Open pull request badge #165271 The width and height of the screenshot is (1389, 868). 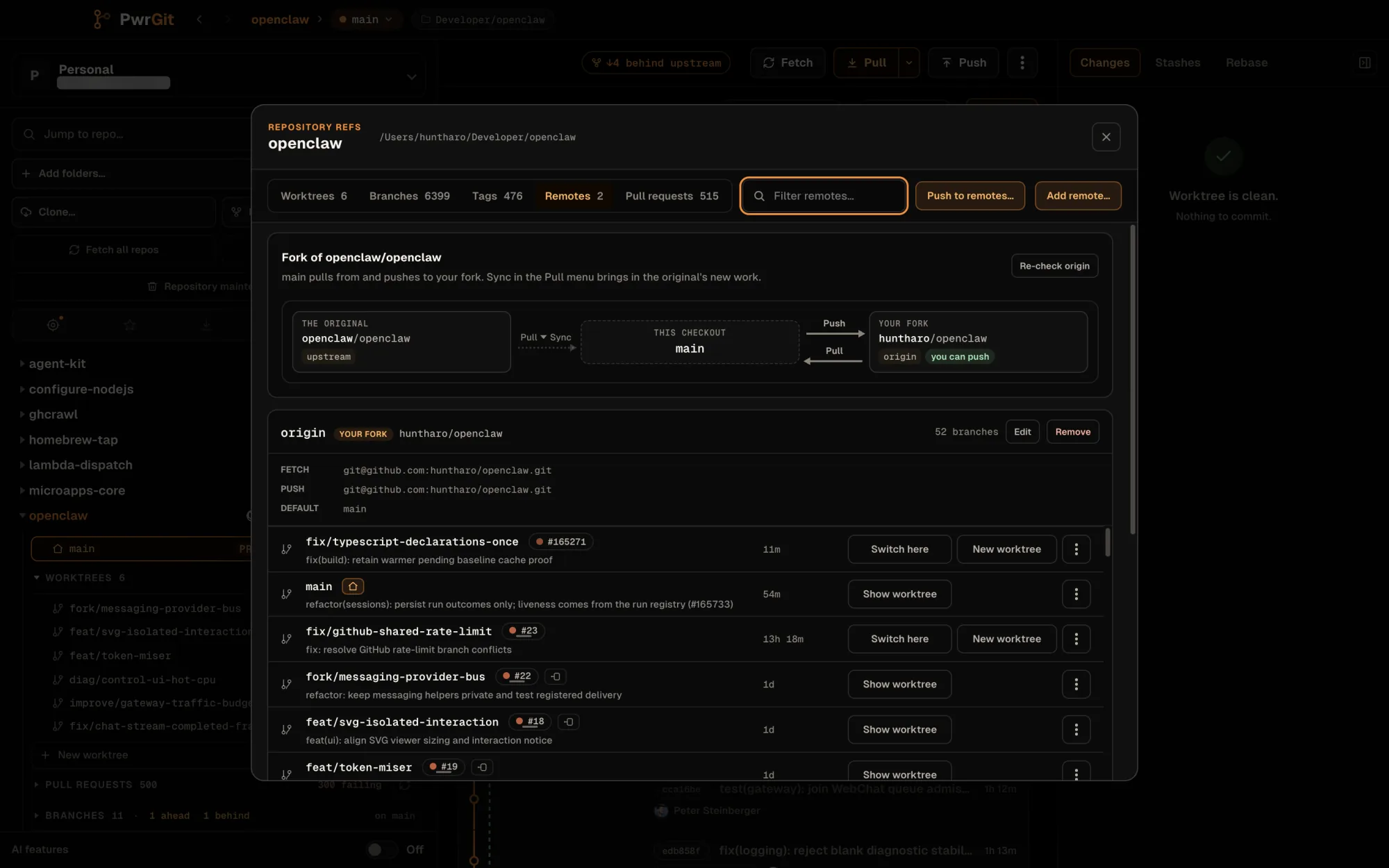[561, 542]
